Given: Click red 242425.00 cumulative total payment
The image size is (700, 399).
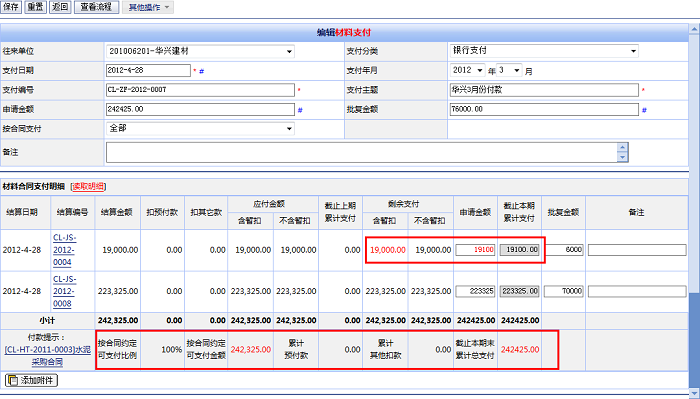Looking at the screenshot, I should (520, 349).
